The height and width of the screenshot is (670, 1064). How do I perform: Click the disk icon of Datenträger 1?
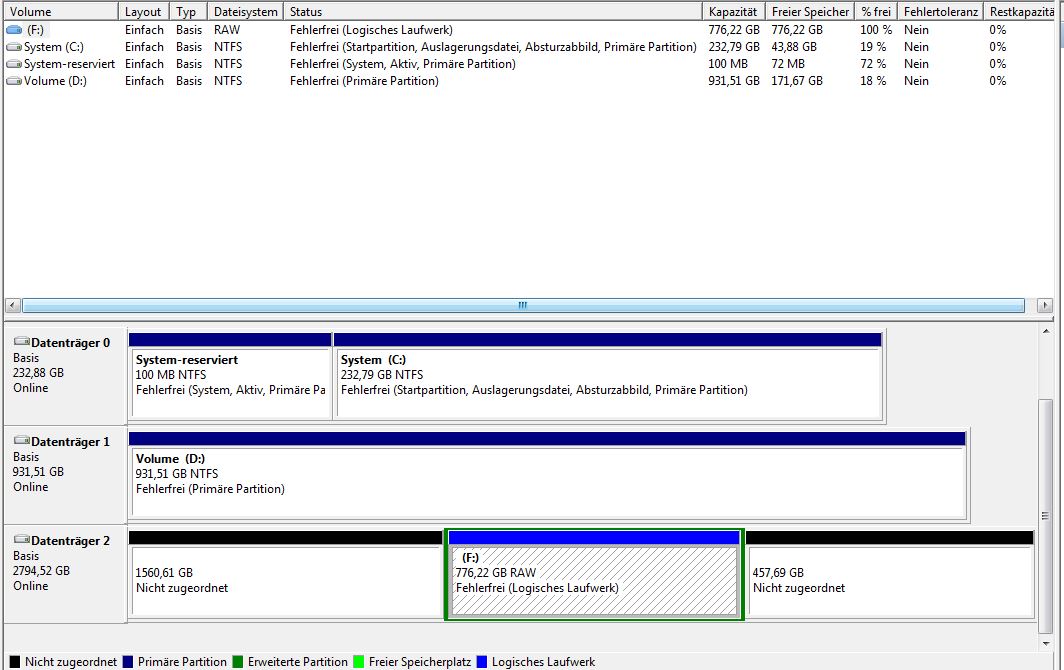click(22, 441)
